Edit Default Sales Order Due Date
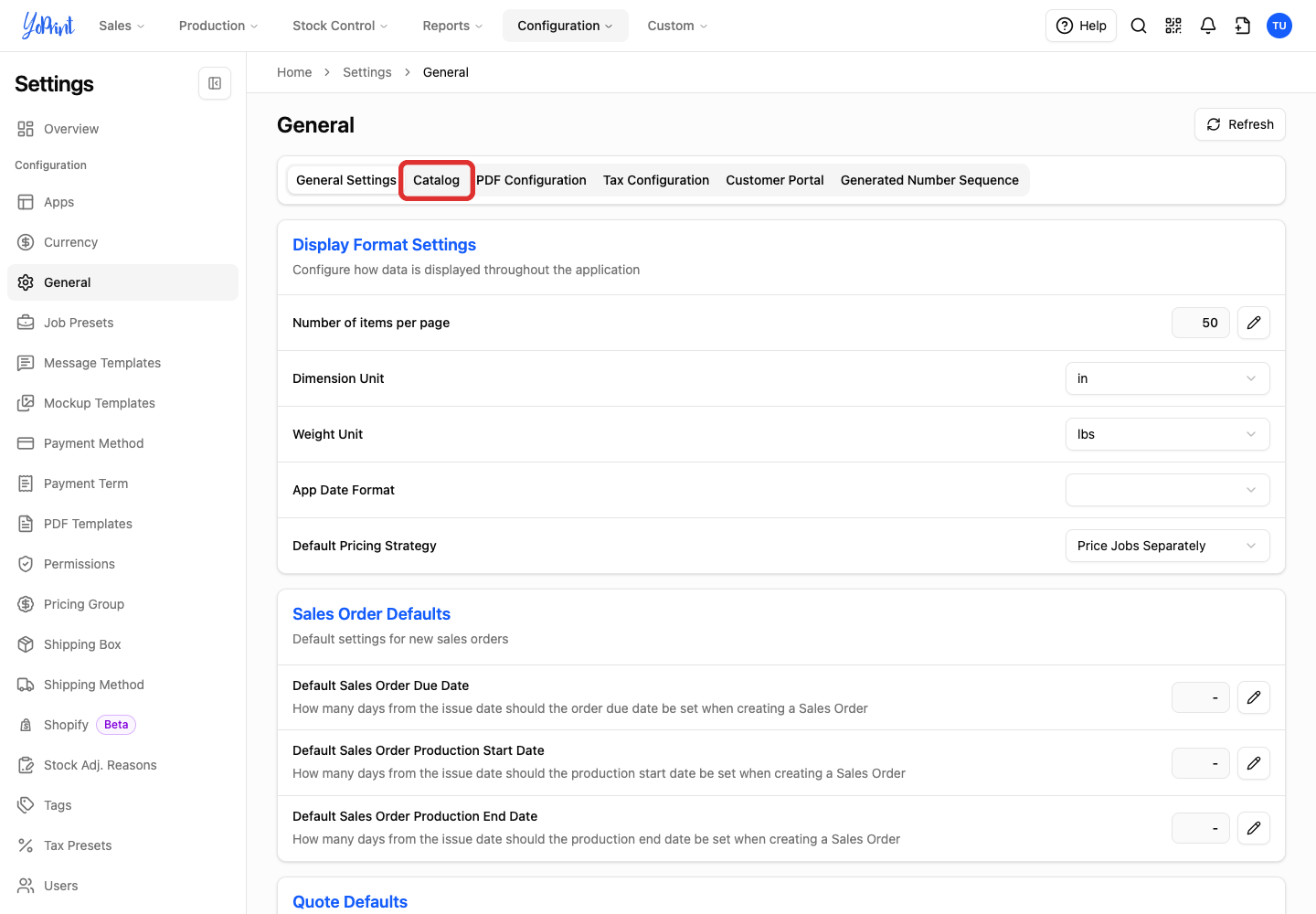Screen dimensions: 1316x914 click(x=1254, y=697)
